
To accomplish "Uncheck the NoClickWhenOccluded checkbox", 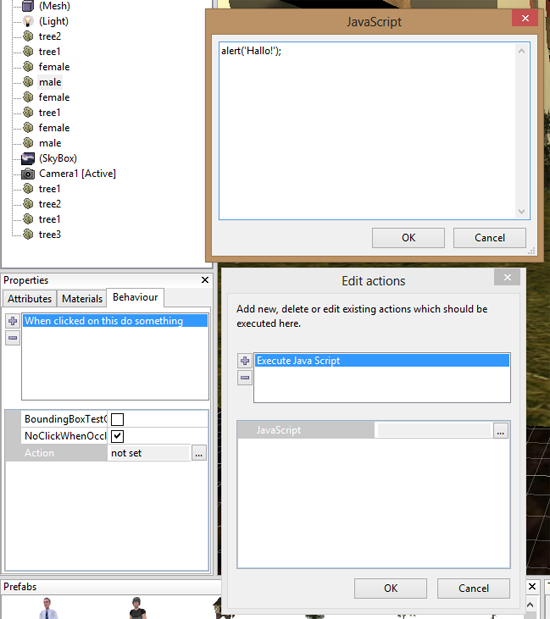I will click(117, 436).
